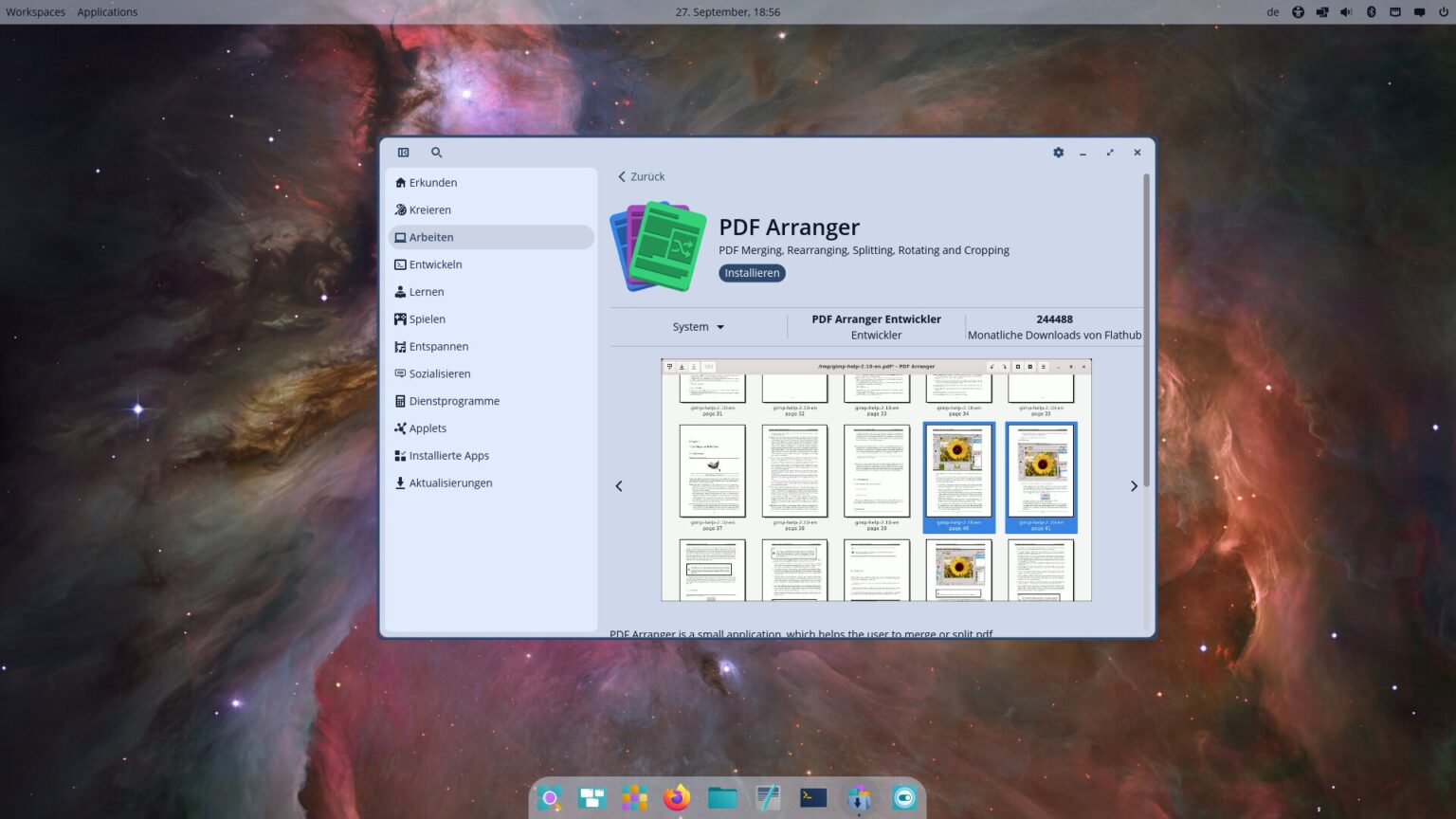Open the terminal from the dock
The height and width of the screenshot is (819, 1456).
812,797
